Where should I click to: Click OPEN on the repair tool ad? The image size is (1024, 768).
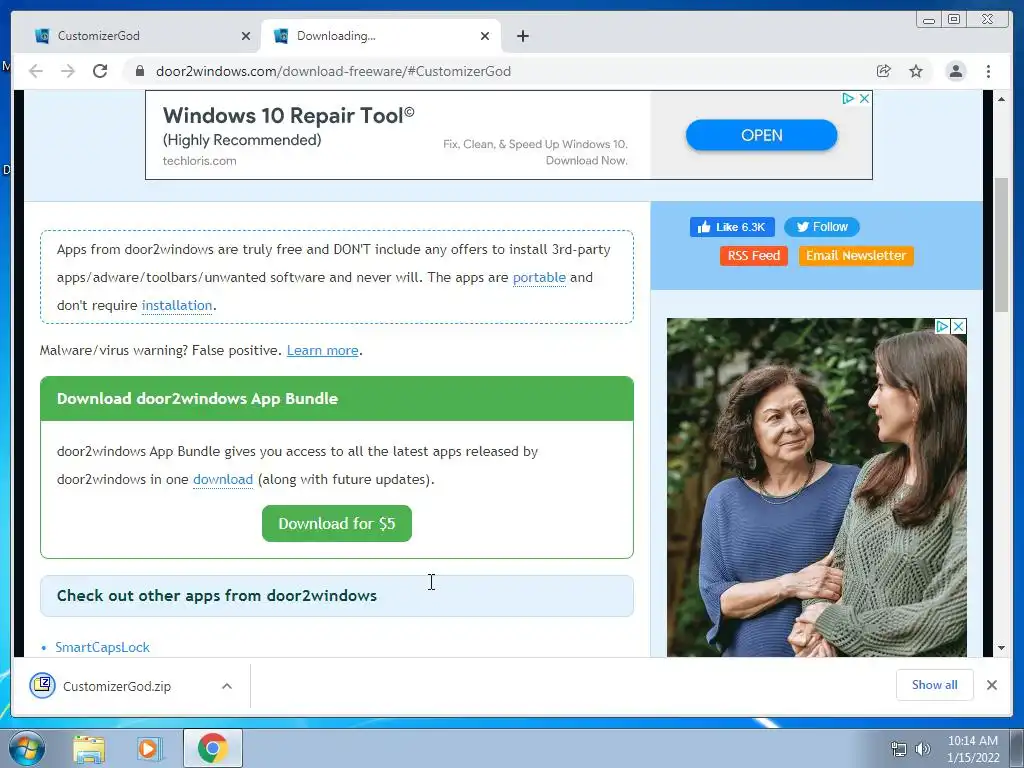pyautogui.click(x=761, y=135)
